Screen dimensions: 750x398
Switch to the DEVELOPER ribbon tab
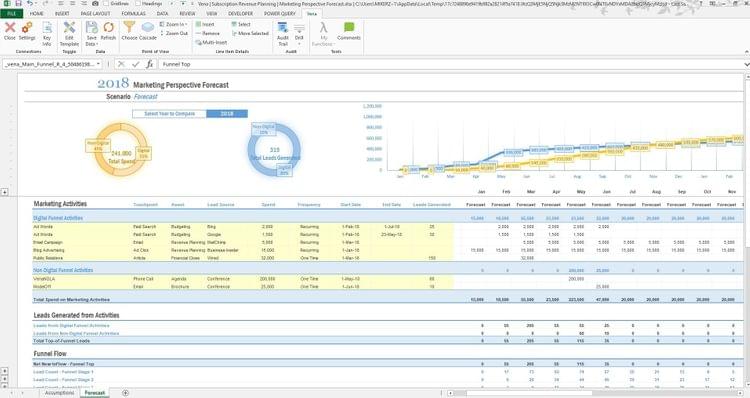point(241,13)
